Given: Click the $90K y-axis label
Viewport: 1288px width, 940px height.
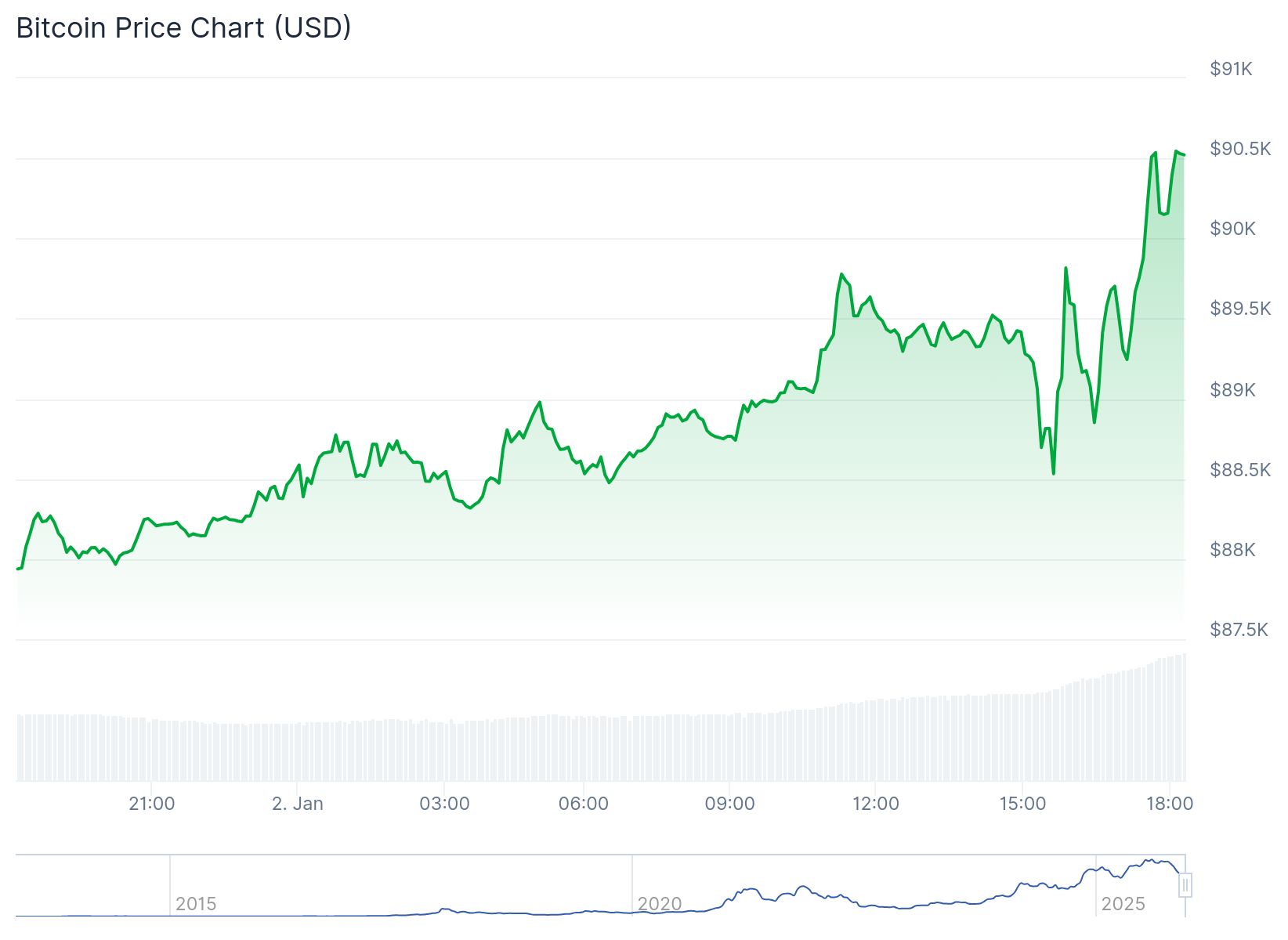Looking at the screenshot, I should pyautogui.click(x=1232, y=229).
